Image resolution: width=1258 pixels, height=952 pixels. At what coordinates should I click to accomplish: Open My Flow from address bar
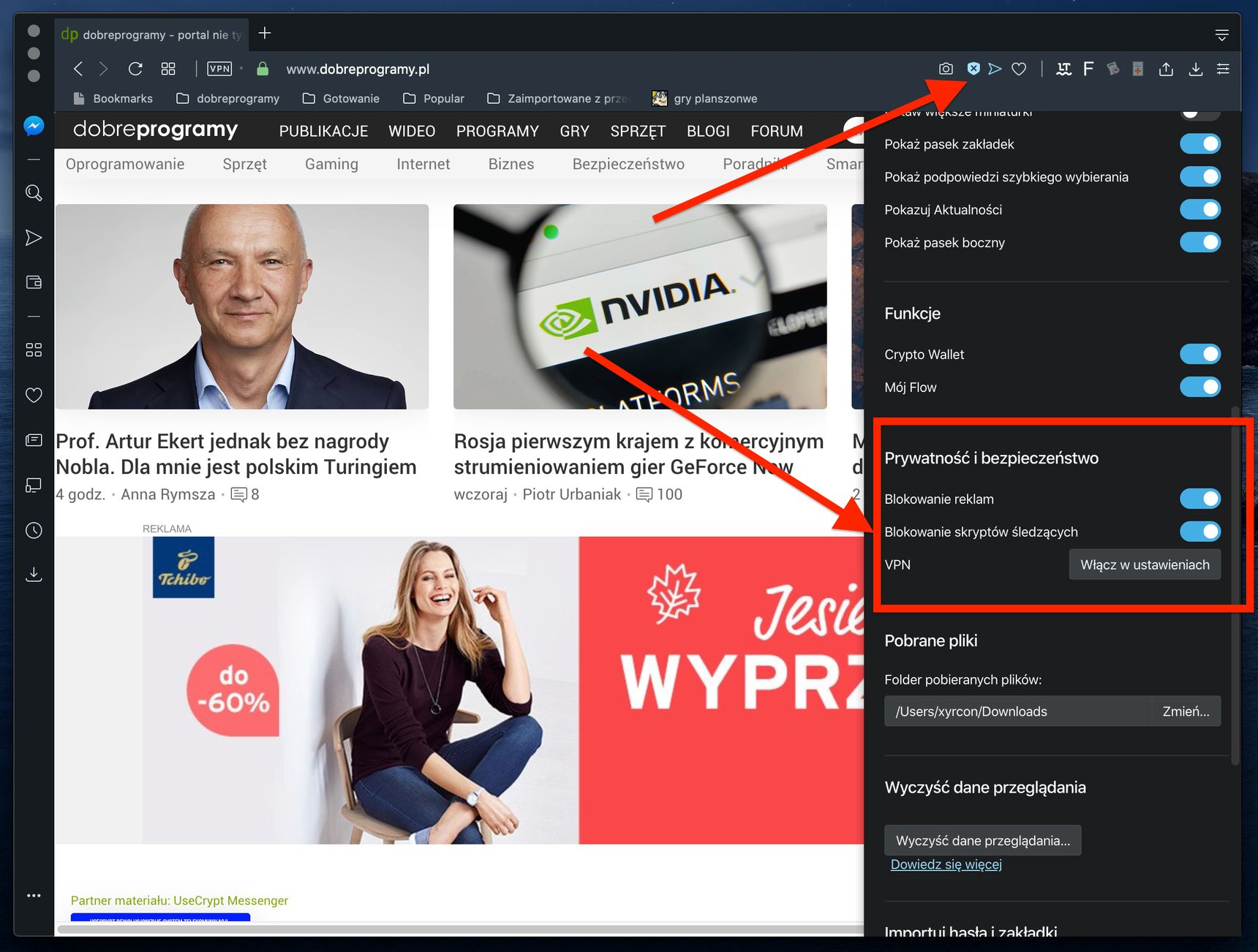(x=995, y=69)
